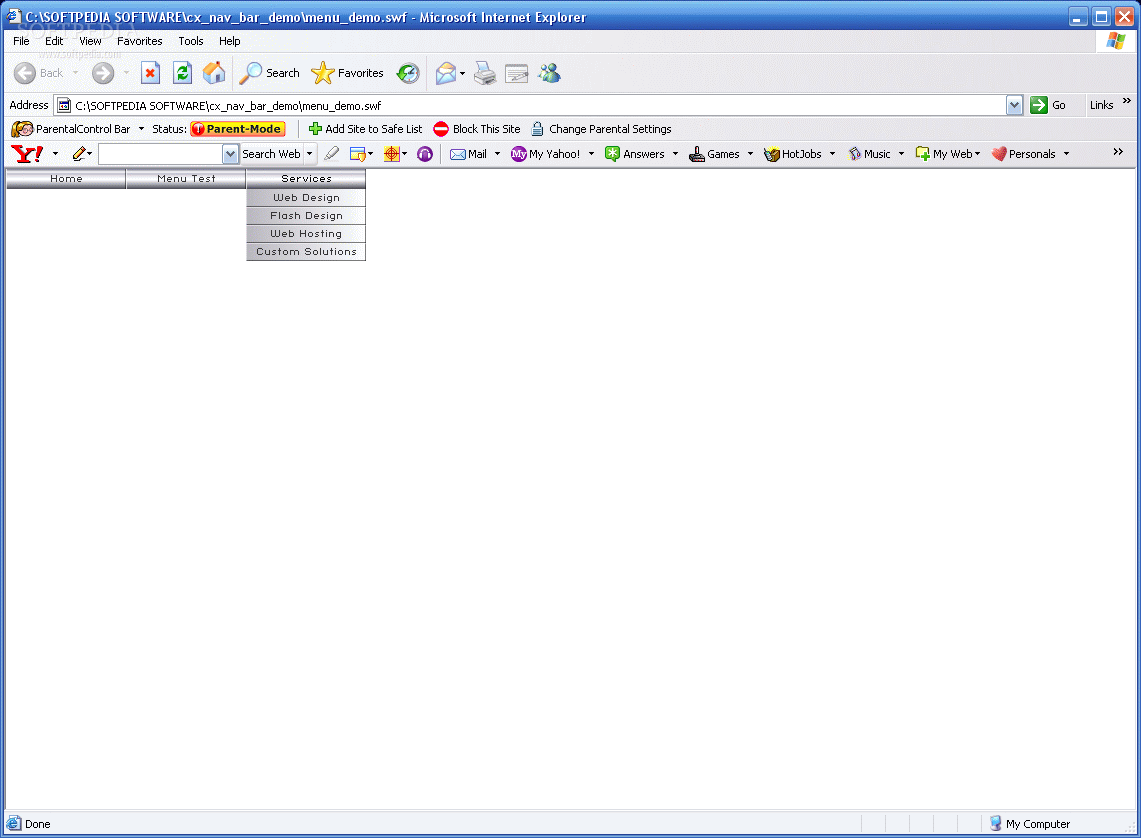Open the Search Web dropdown arrow
This screenshot has width=1141, height=838.
pyautogui.click(x=309, y=153)
